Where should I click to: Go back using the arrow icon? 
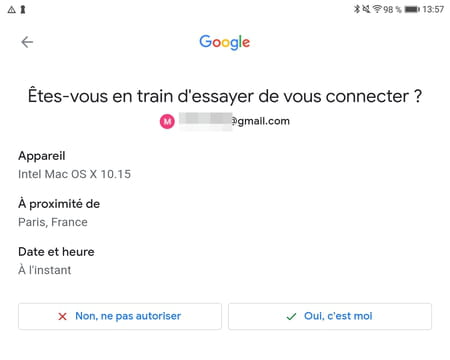(27, 42)
